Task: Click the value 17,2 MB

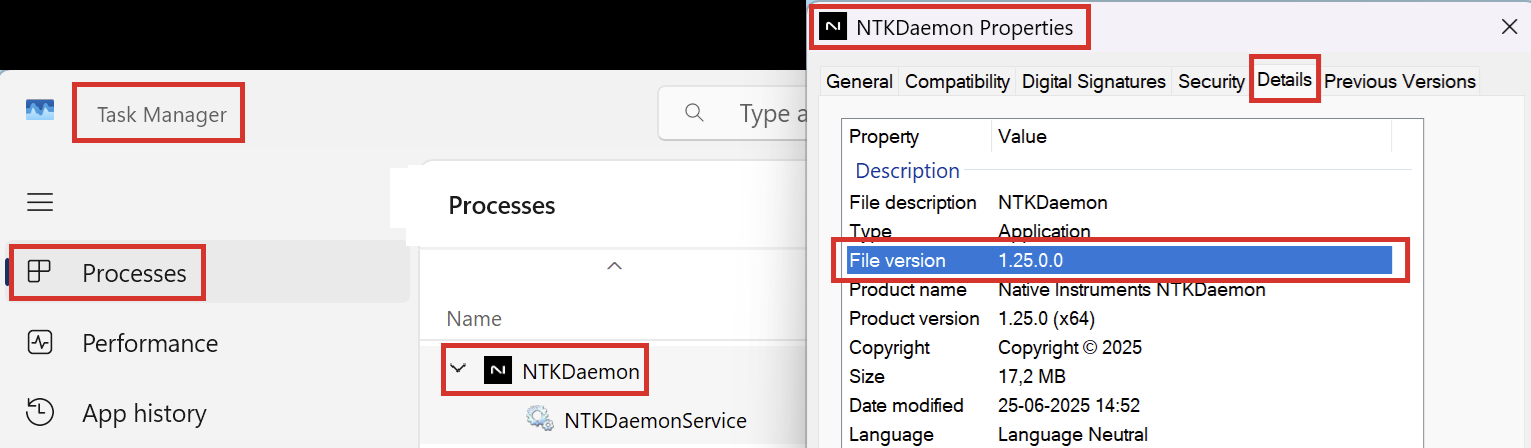Action: pyautogui.click(x=1032, y=376)
